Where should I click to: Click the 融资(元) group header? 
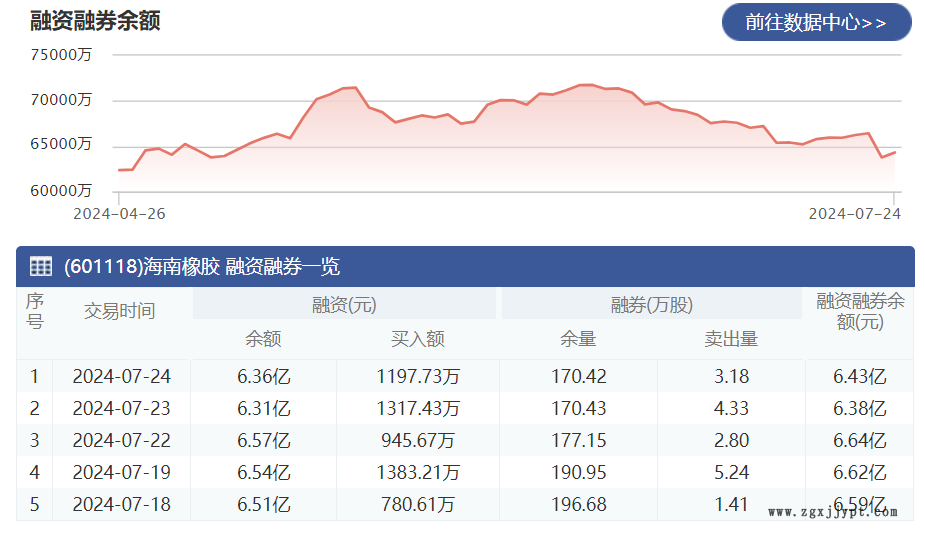344,305
